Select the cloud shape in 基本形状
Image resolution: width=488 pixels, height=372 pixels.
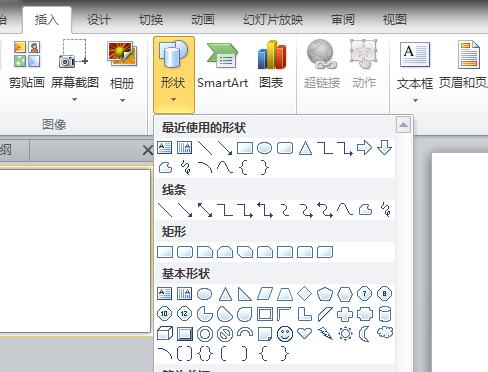point(385,333)
